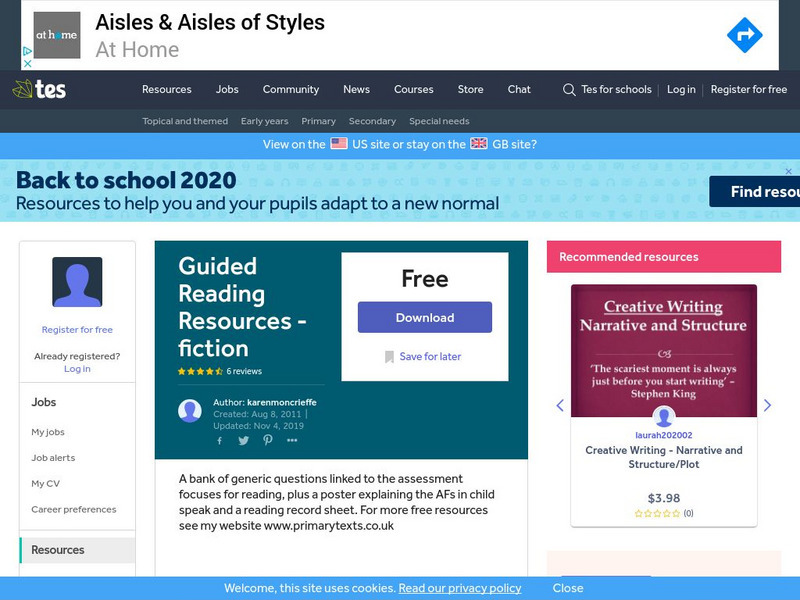Click the Find resources button
The image size is (800, 600).
(755, 191)
